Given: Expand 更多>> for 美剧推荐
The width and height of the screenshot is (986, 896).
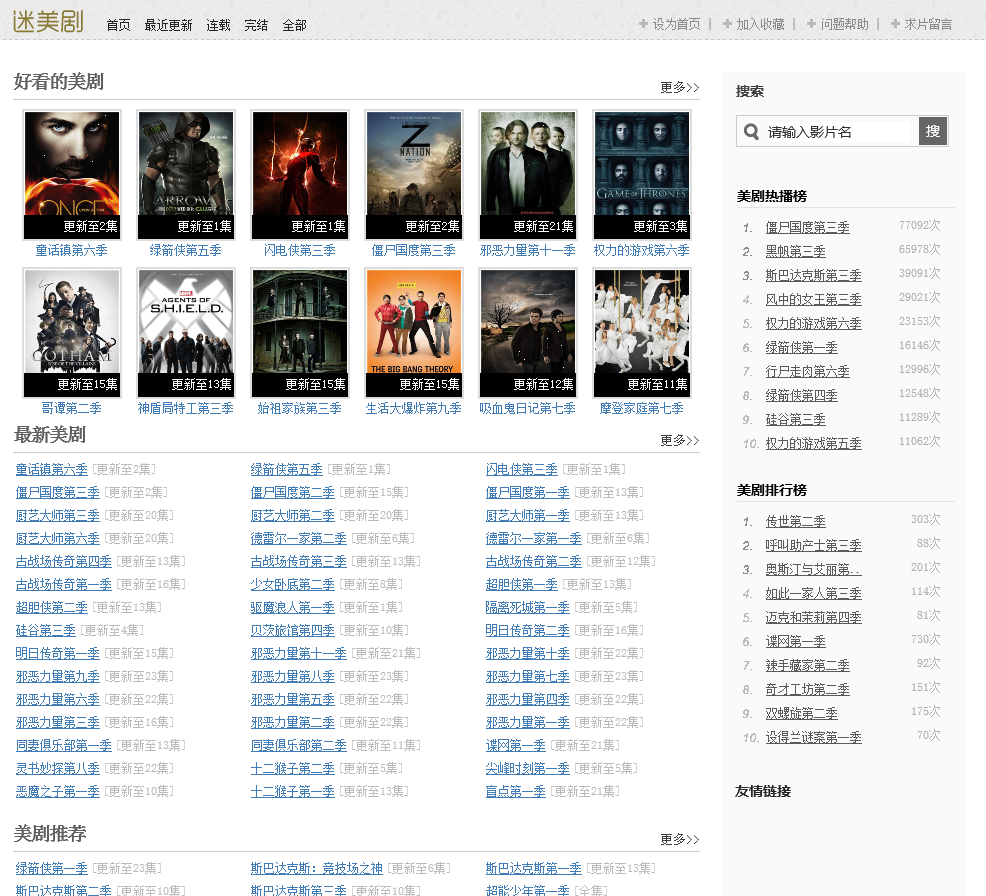Looking at the screenshot, I should pyautogui.click(x=679, y=839).
